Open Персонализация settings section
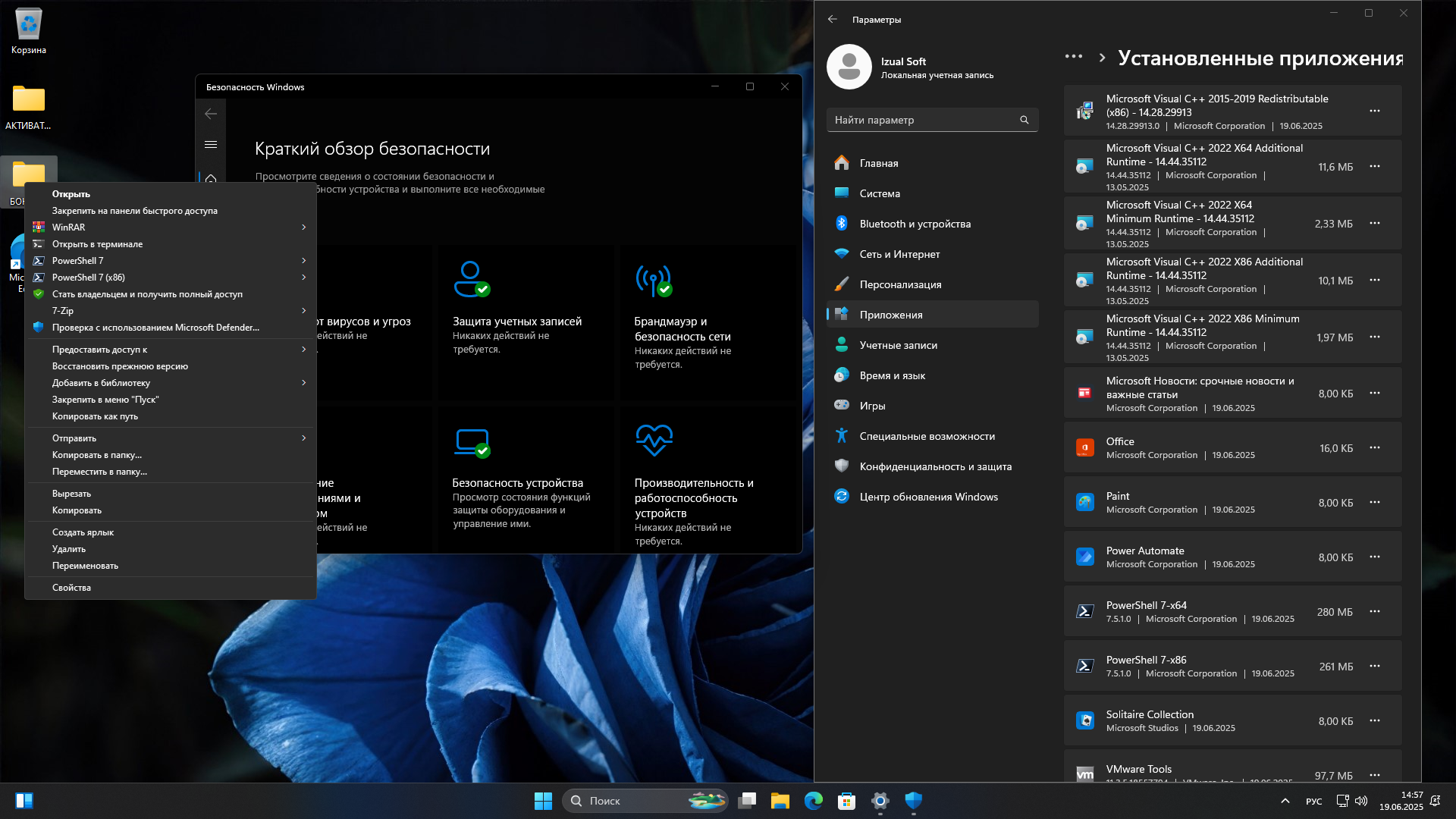 (932, 284)
